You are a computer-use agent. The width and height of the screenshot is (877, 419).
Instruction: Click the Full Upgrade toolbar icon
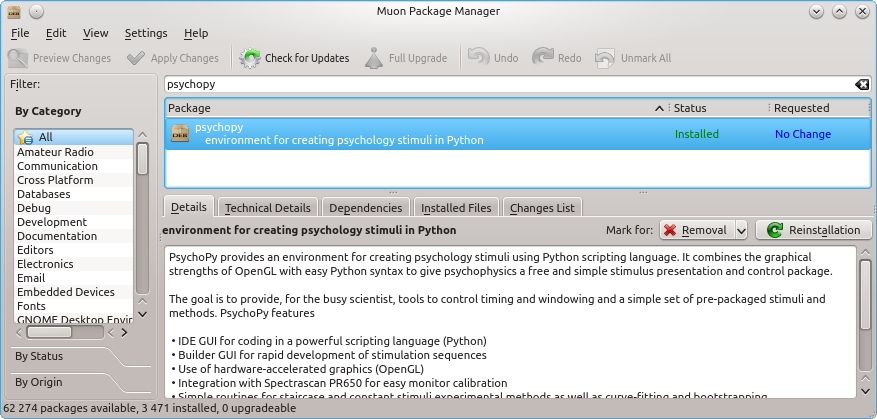[373, 58]
